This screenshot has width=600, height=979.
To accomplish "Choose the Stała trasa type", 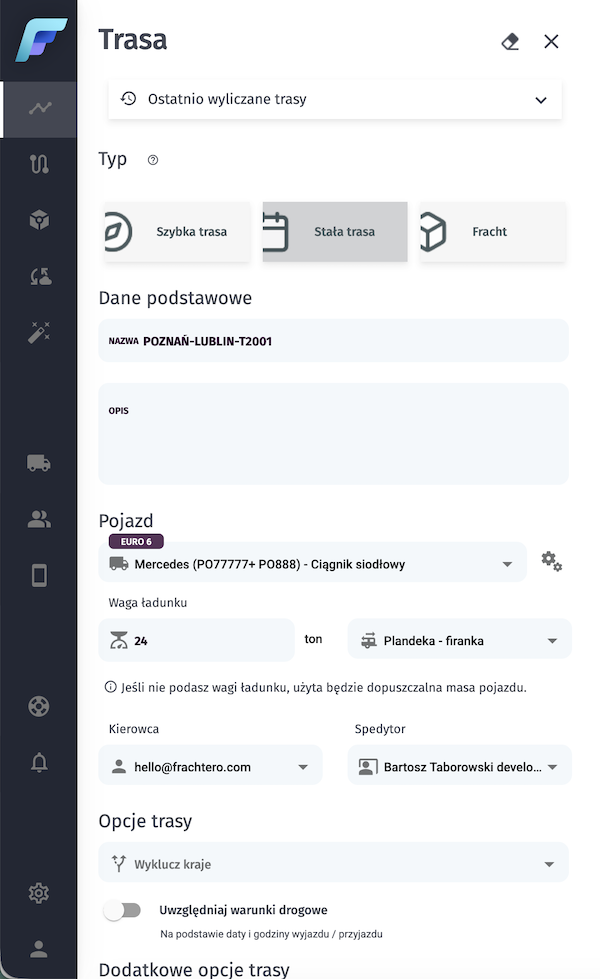I will (335, 232).
